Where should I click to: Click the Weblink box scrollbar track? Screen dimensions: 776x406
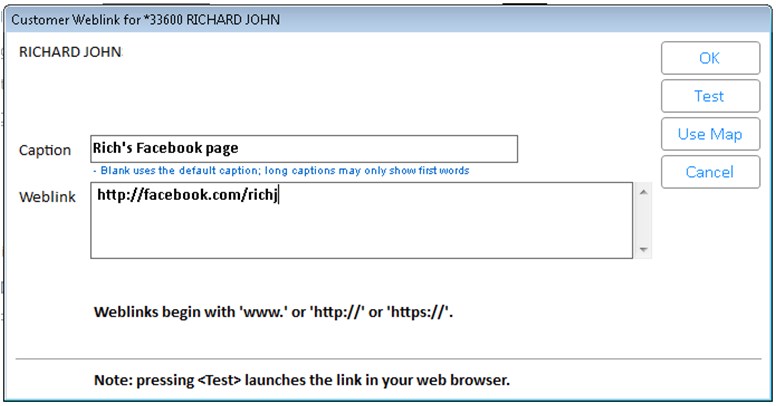(643, 220)
